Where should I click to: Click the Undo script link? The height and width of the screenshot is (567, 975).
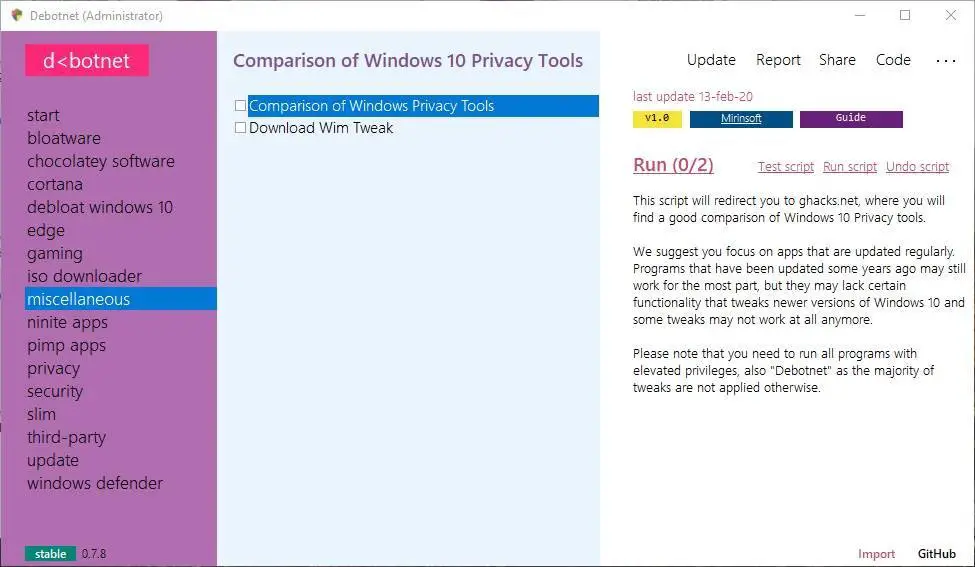917,167
